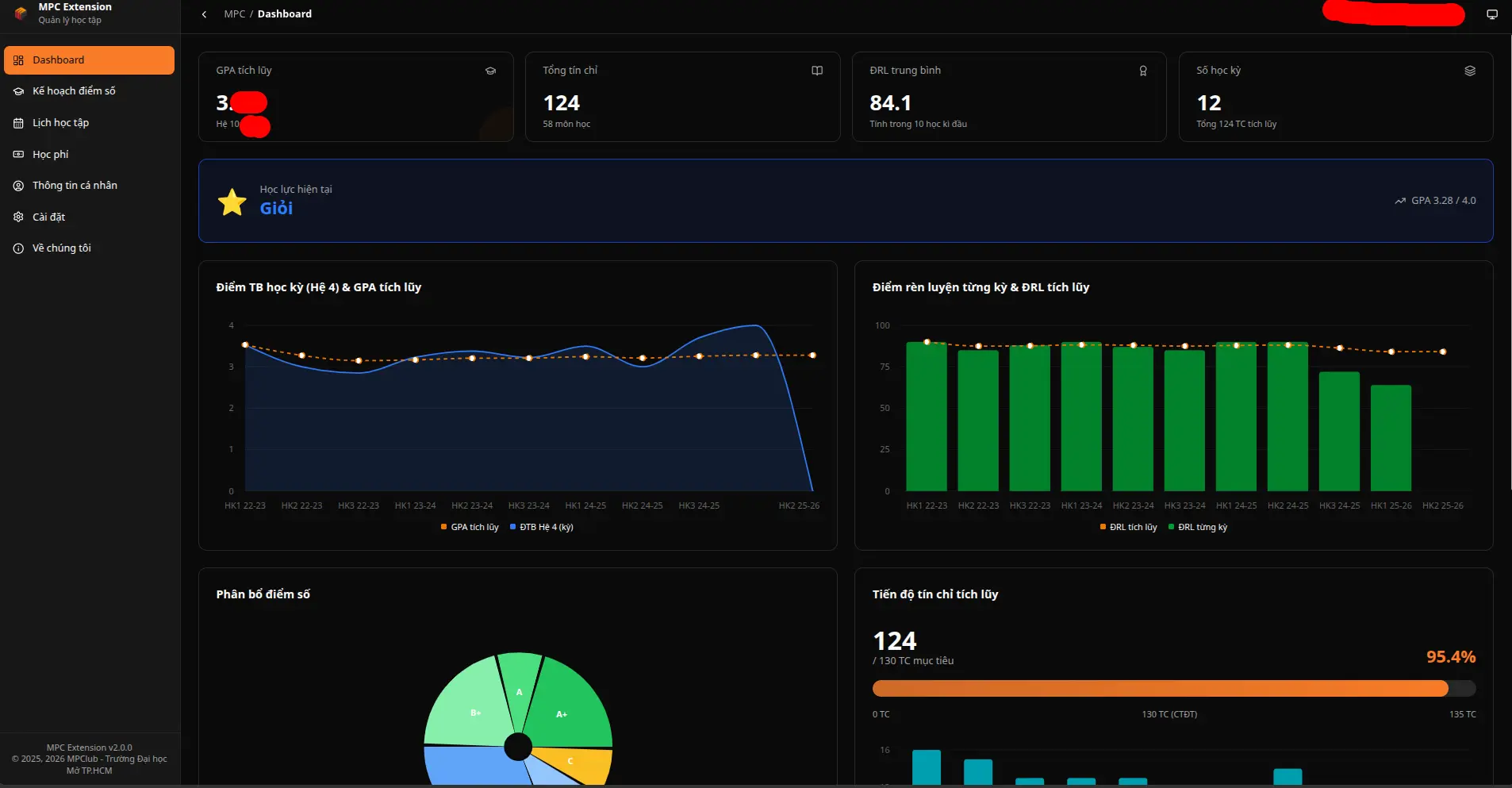
Task: Click the 95.4% progress percentage
Action: pos(1451,657)
